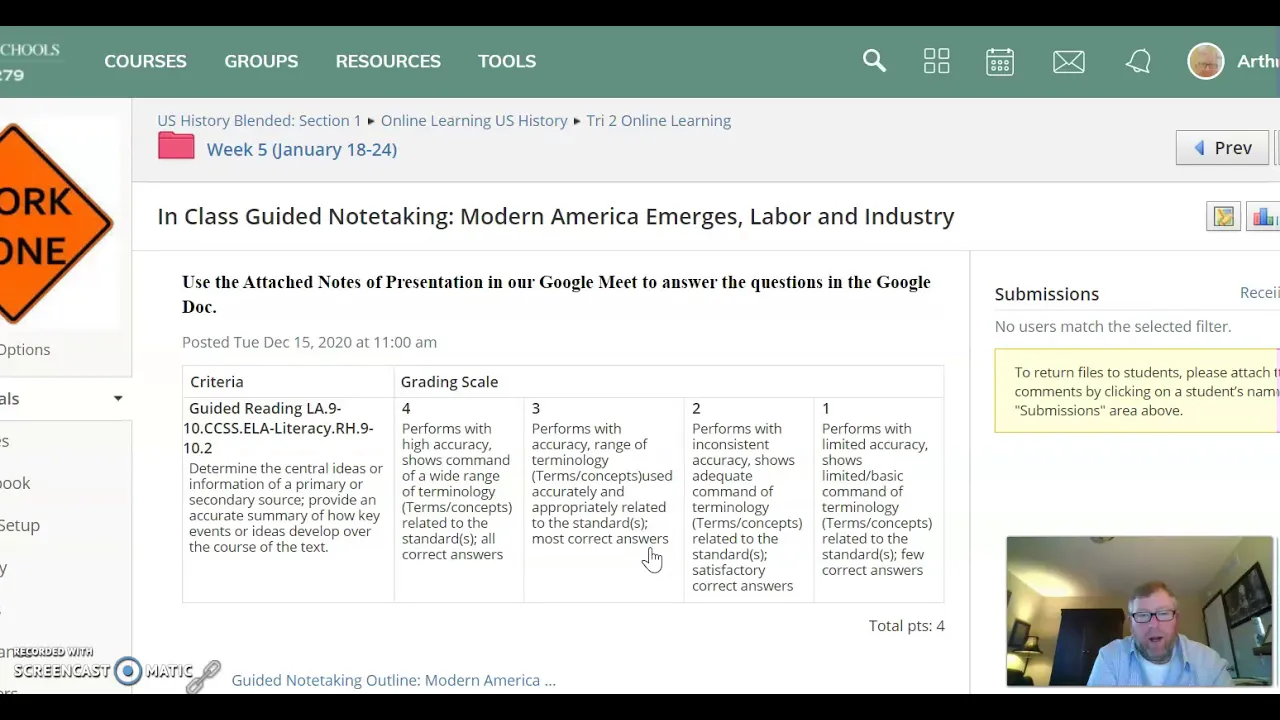Open the TOOLS menu
The width and height of the screenshot is (1280, 720).
[x=507, y=61]
